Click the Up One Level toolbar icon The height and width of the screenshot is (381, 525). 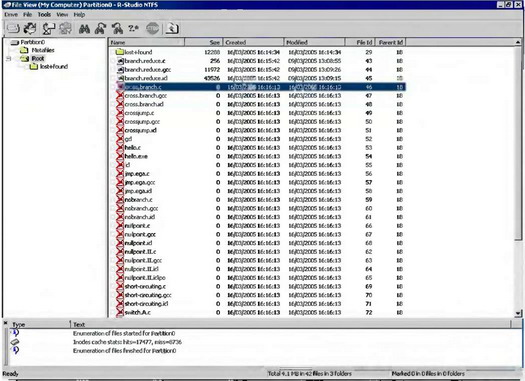coord(172,29)
